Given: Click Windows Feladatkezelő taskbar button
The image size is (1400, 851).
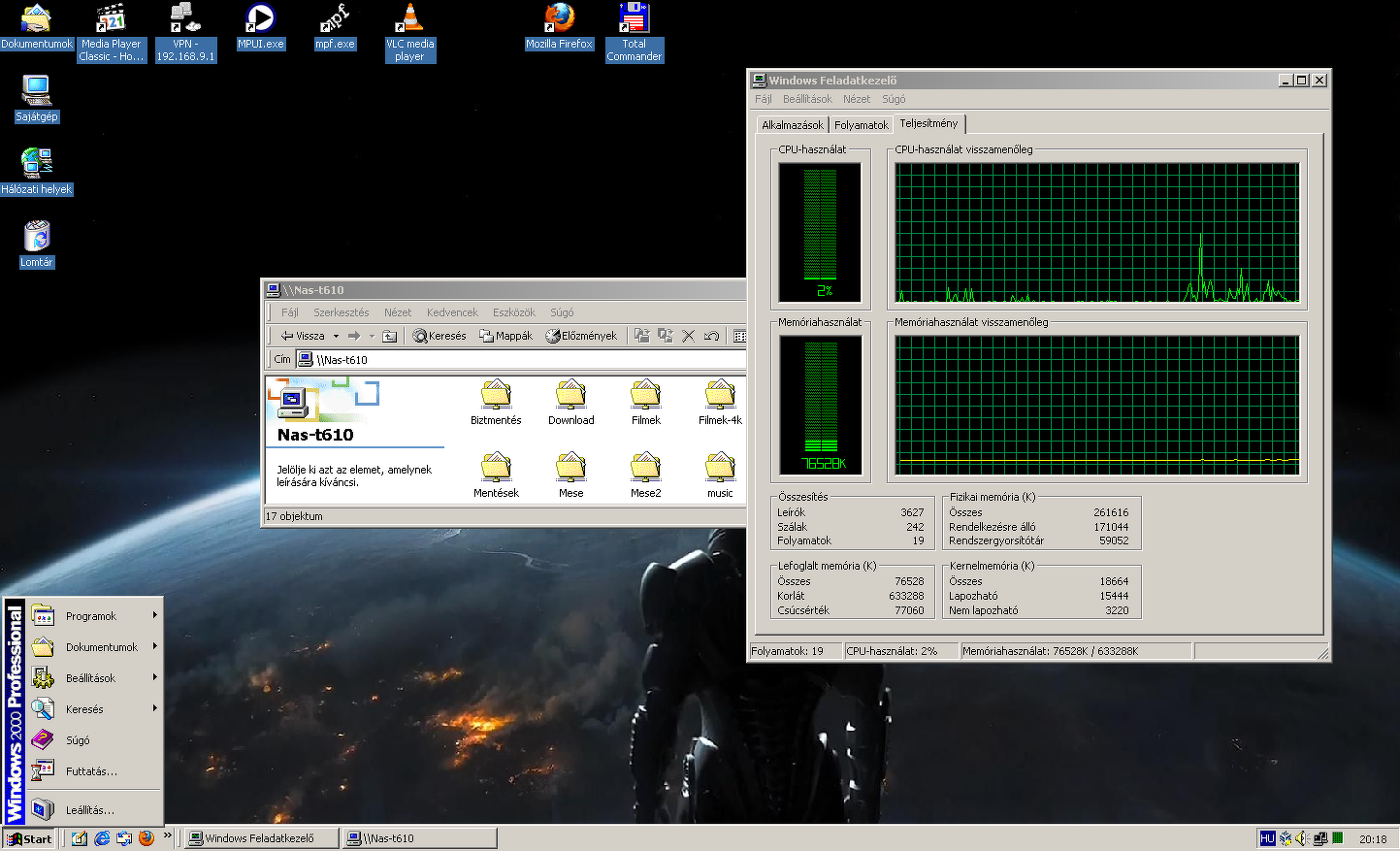Looking at the screenshot, I should (262, 838).
